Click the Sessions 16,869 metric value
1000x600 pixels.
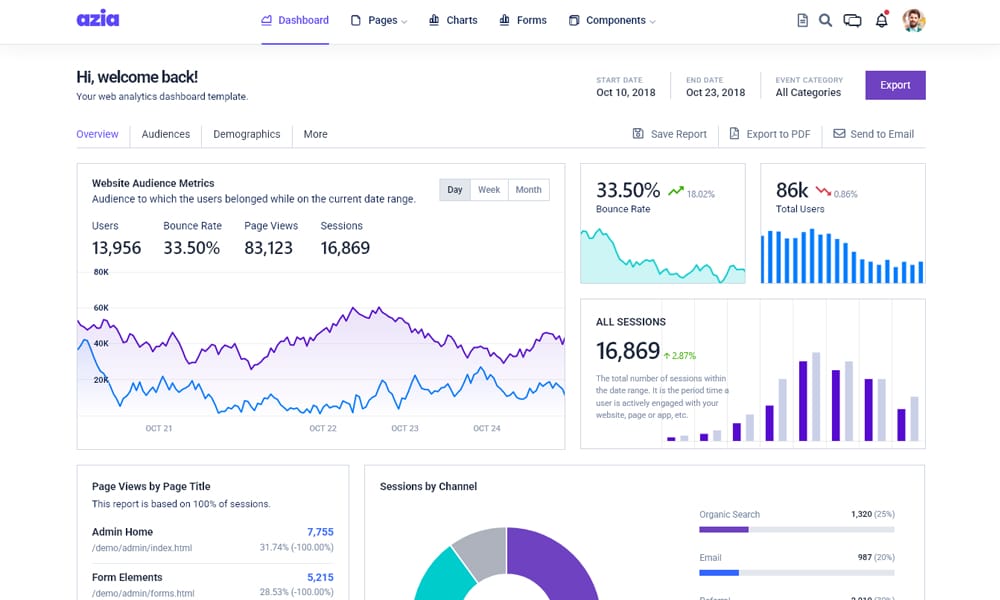(x=344, y=247)
